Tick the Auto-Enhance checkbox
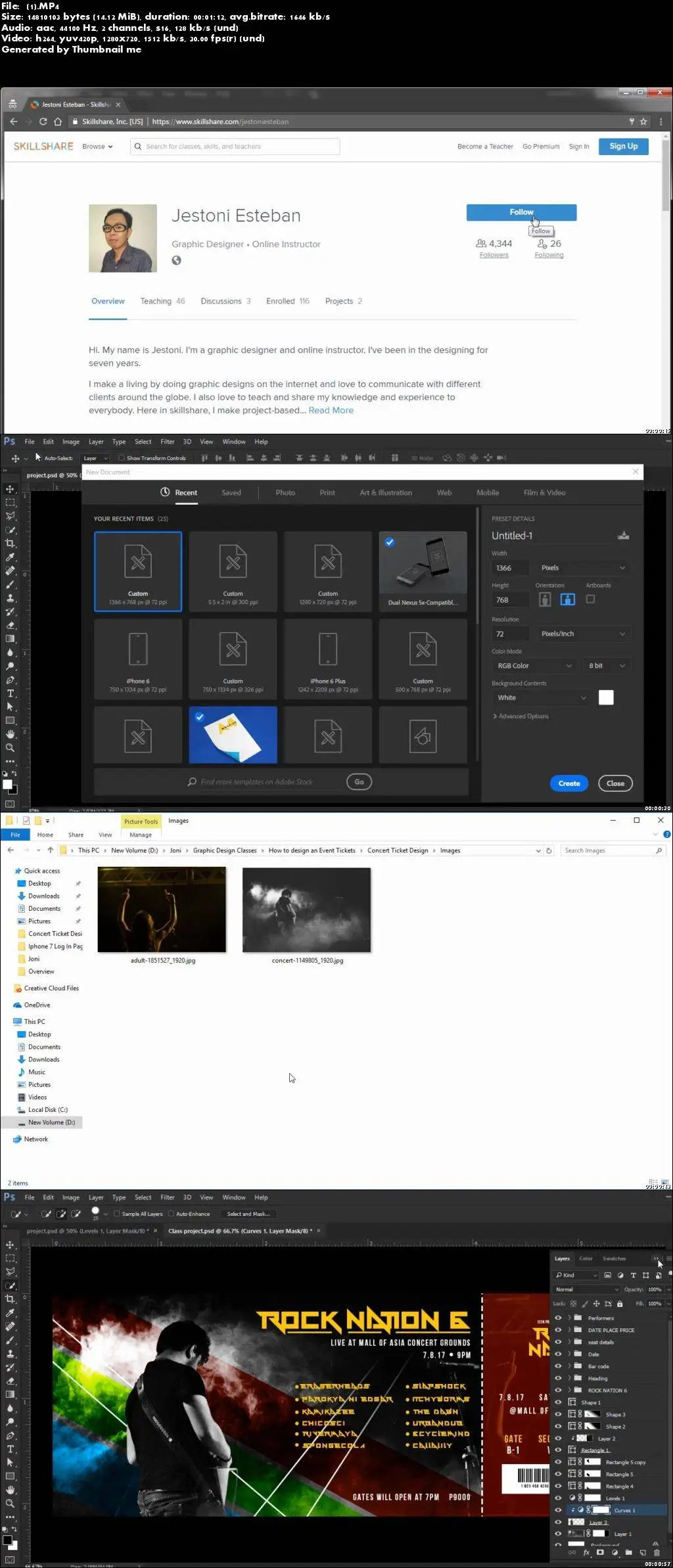Screen dimensions: 673x1568 coord(171,1214)
